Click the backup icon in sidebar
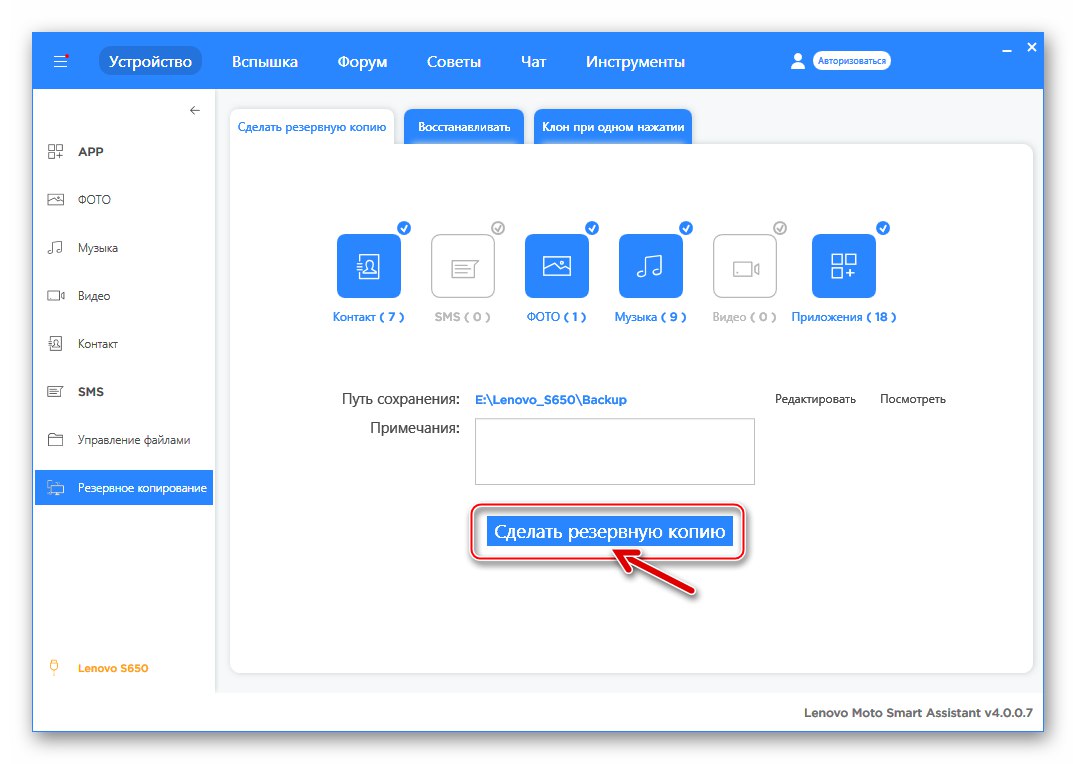 tap(56, 488)
